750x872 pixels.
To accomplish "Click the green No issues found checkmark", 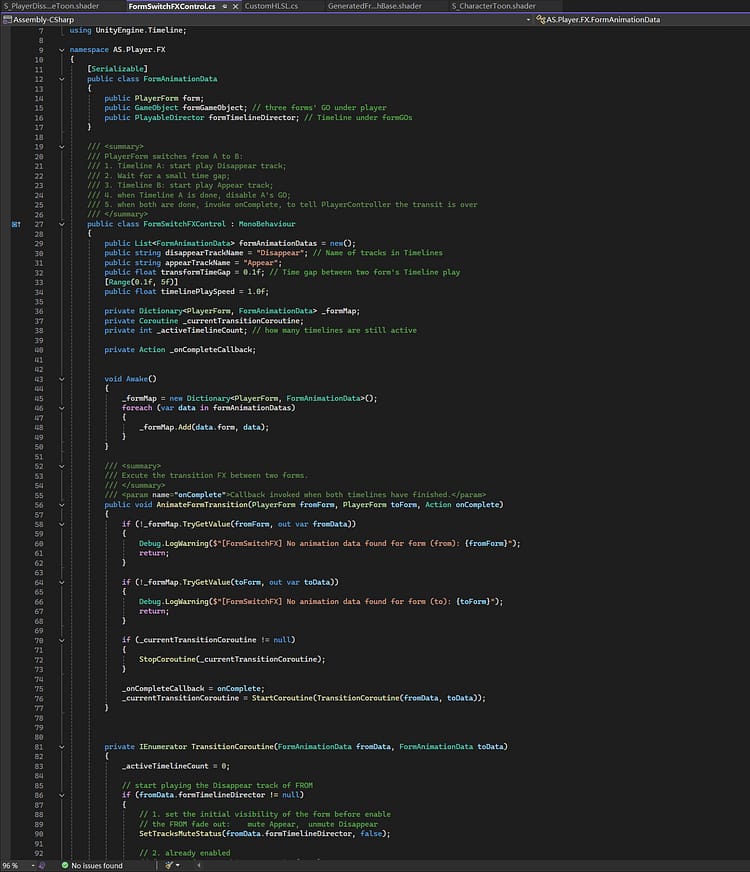I will pyautogui.click(x=65, y=865).
